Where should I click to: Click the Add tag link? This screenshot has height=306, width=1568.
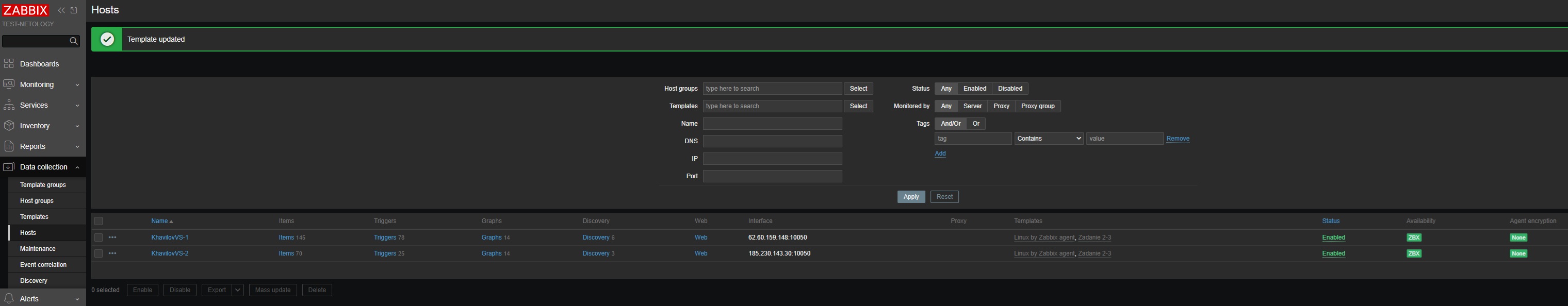point(940,154)
